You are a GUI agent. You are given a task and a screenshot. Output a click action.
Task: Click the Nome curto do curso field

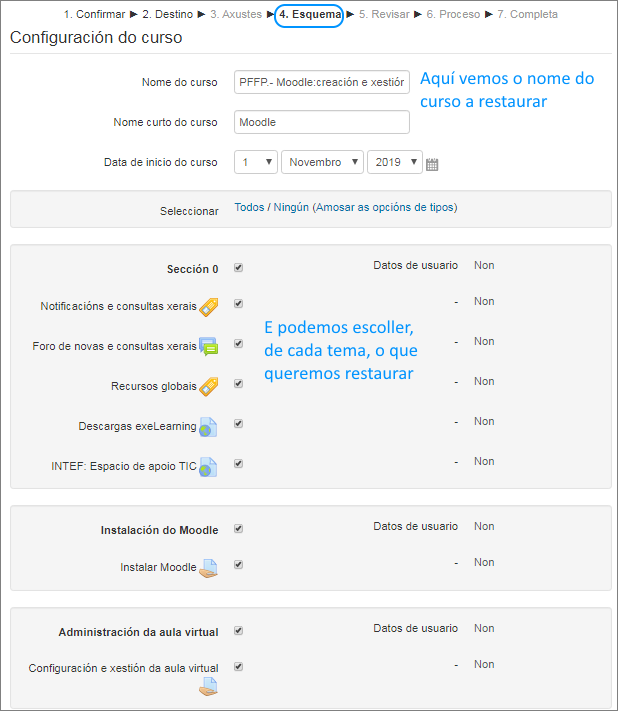(322, 122)
